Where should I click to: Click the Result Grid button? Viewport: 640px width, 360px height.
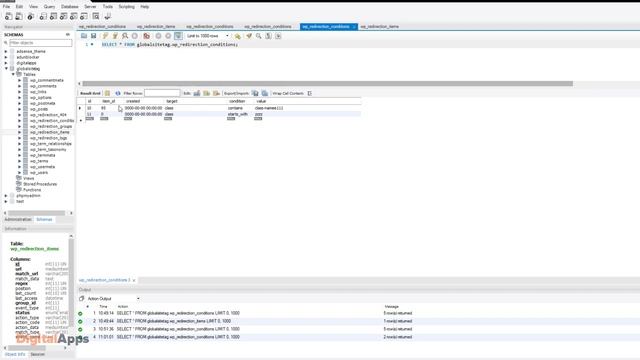[x=90, y=93]
